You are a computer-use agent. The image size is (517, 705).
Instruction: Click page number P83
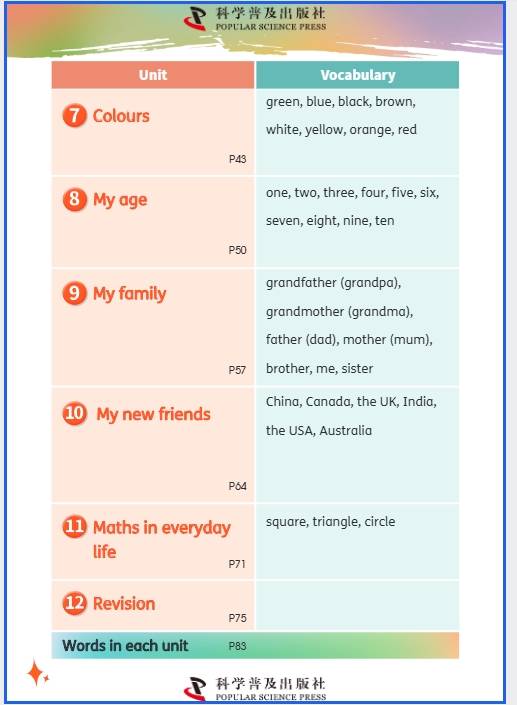[x=237, y=646]
